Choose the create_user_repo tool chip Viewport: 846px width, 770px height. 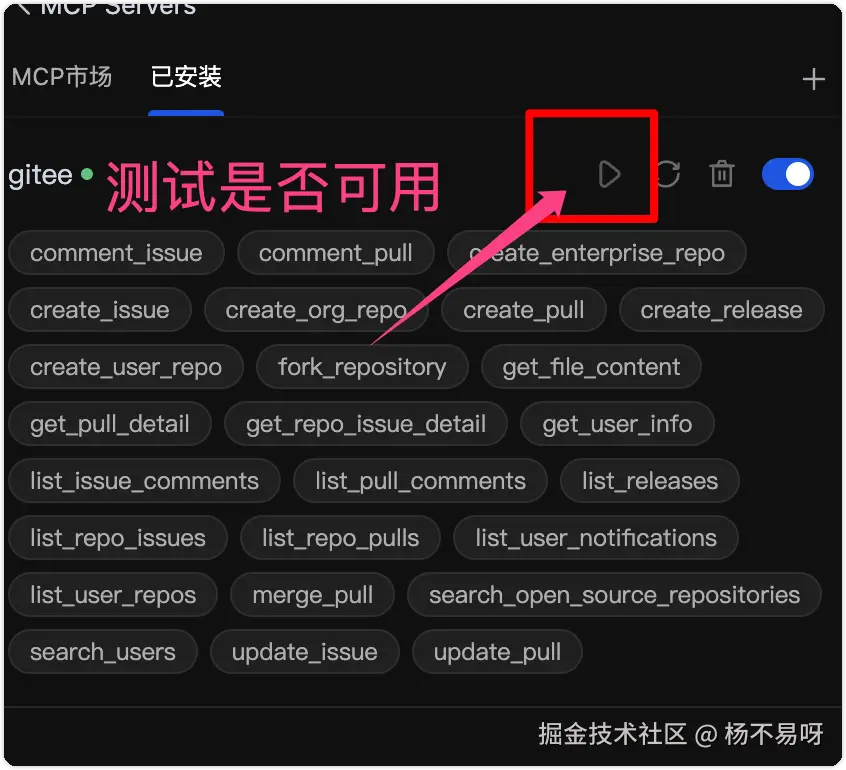[126, 367]
